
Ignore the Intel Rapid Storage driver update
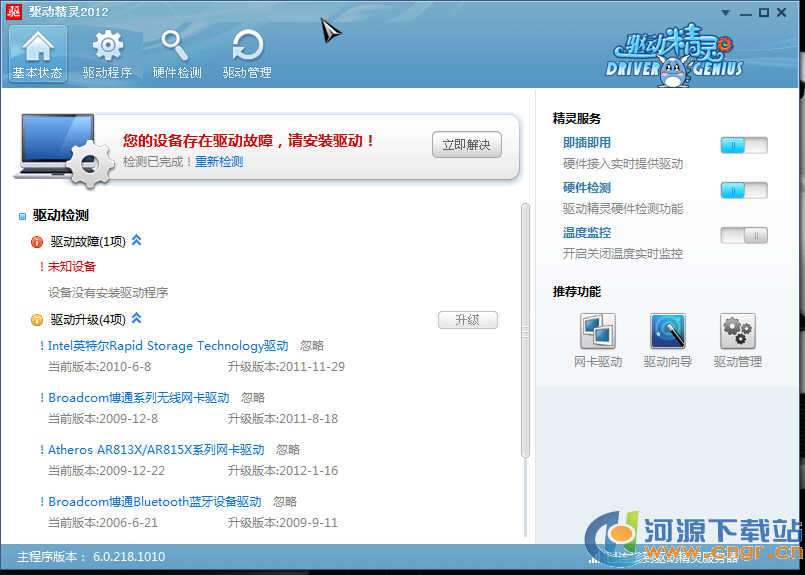(312, 346)
